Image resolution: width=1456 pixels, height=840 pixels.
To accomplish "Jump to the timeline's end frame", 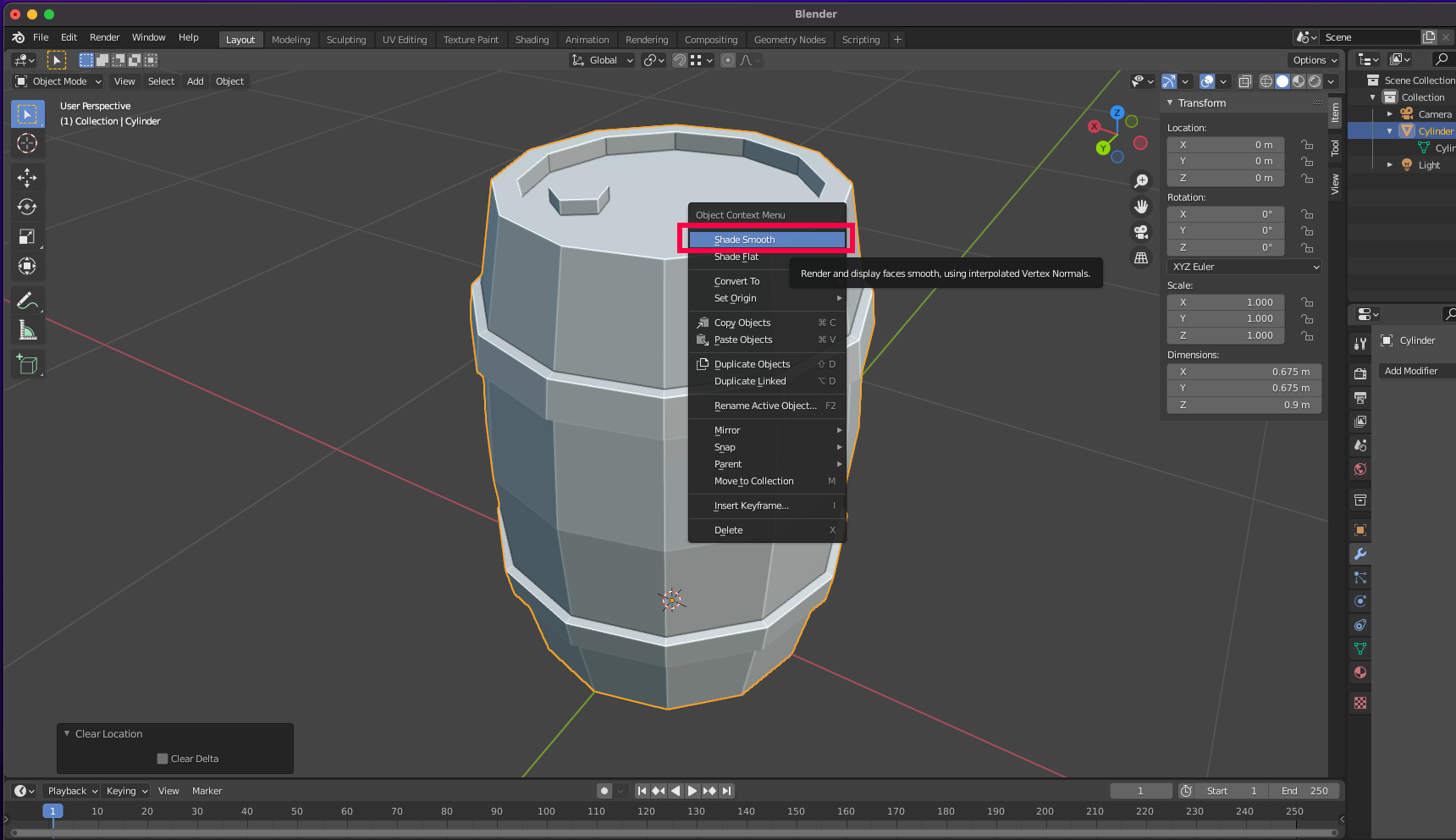I will tap(726, 791).
